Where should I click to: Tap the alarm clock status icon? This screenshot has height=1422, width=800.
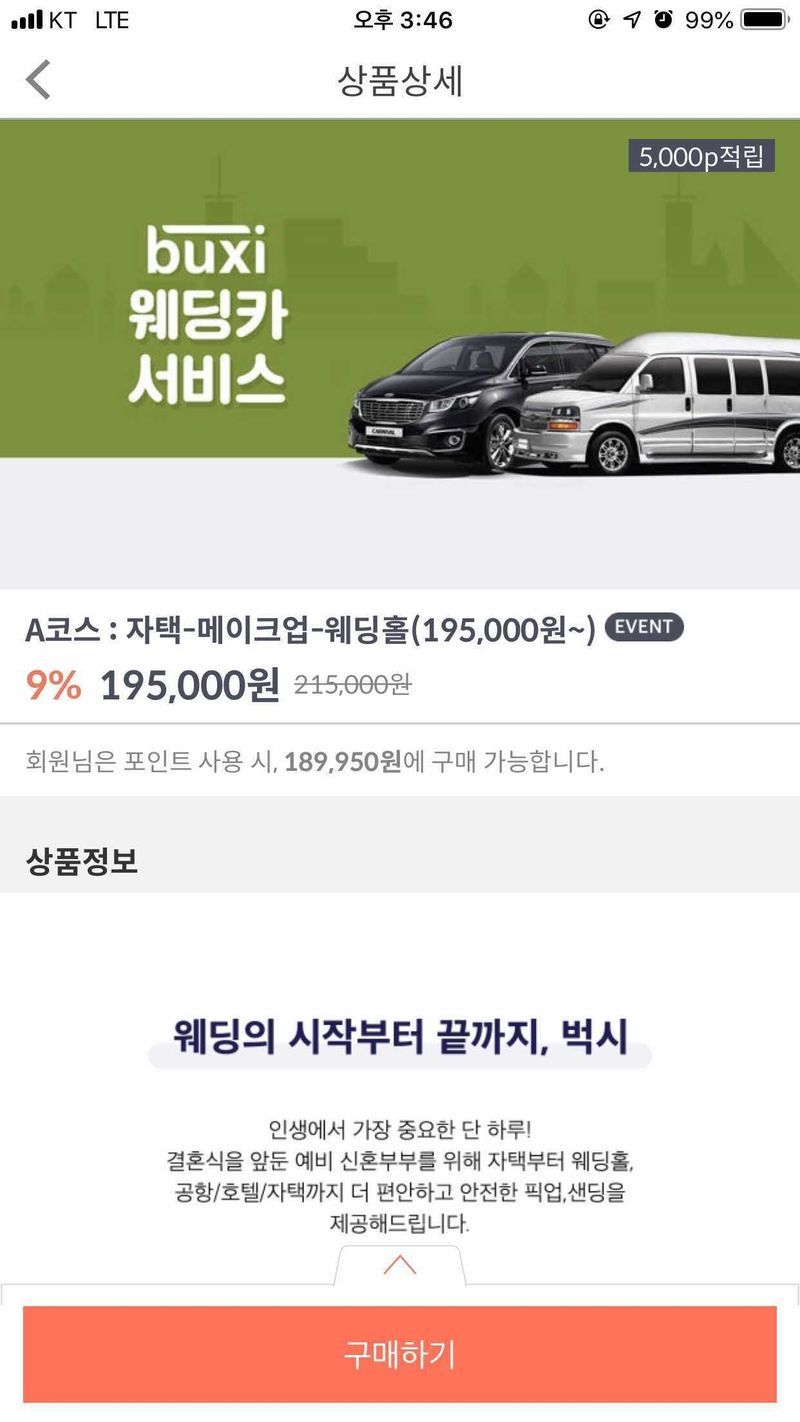point(663,20)
